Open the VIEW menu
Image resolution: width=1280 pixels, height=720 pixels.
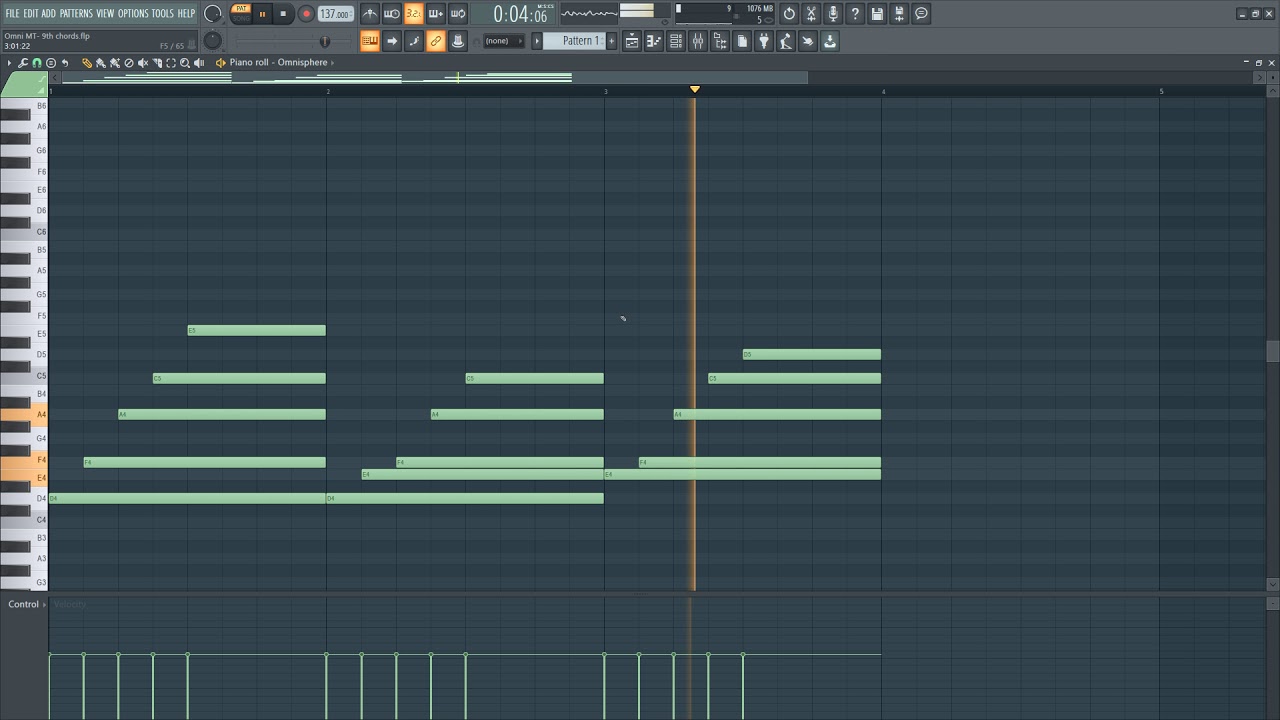click(x=105, y=13)
